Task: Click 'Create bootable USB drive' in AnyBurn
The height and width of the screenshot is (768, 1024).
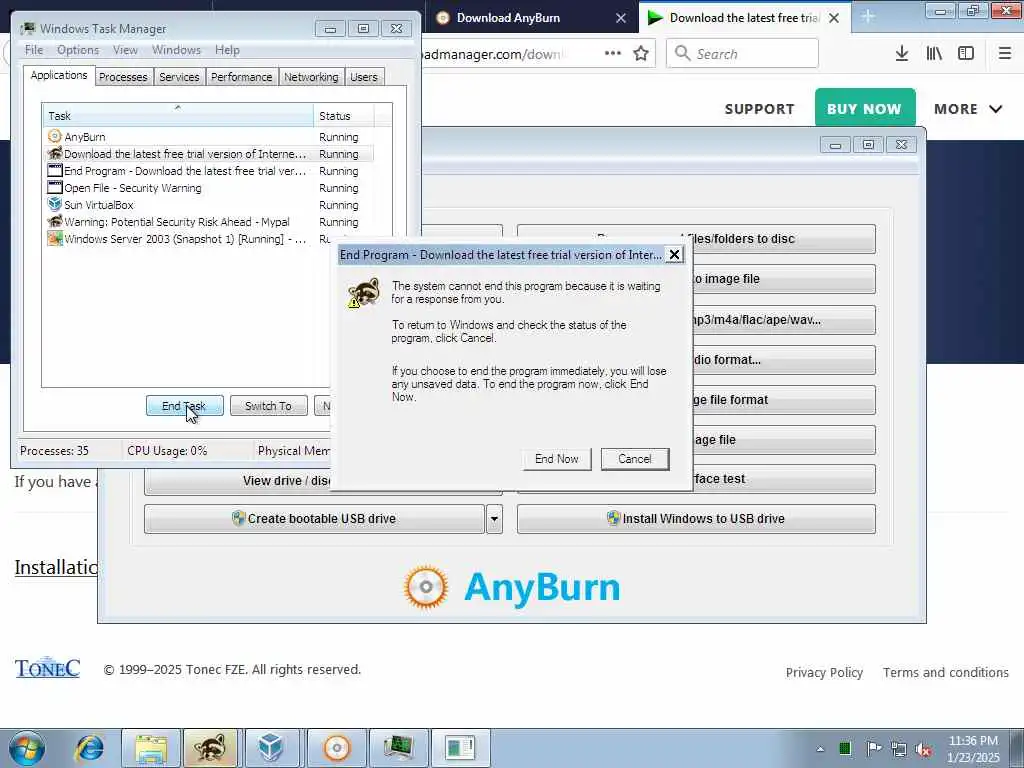Action: (x=314, y=519)
